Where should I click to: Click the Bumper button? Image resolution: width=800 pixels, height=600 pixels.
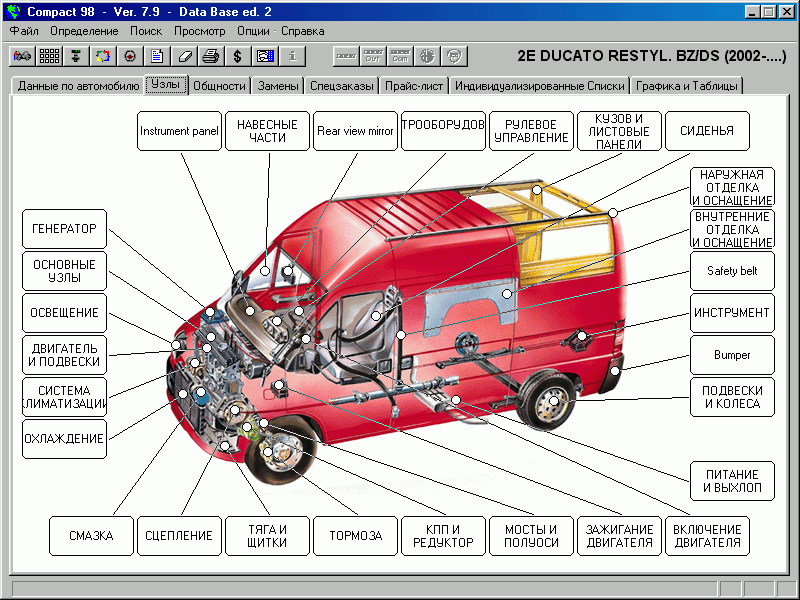(732, 355)
